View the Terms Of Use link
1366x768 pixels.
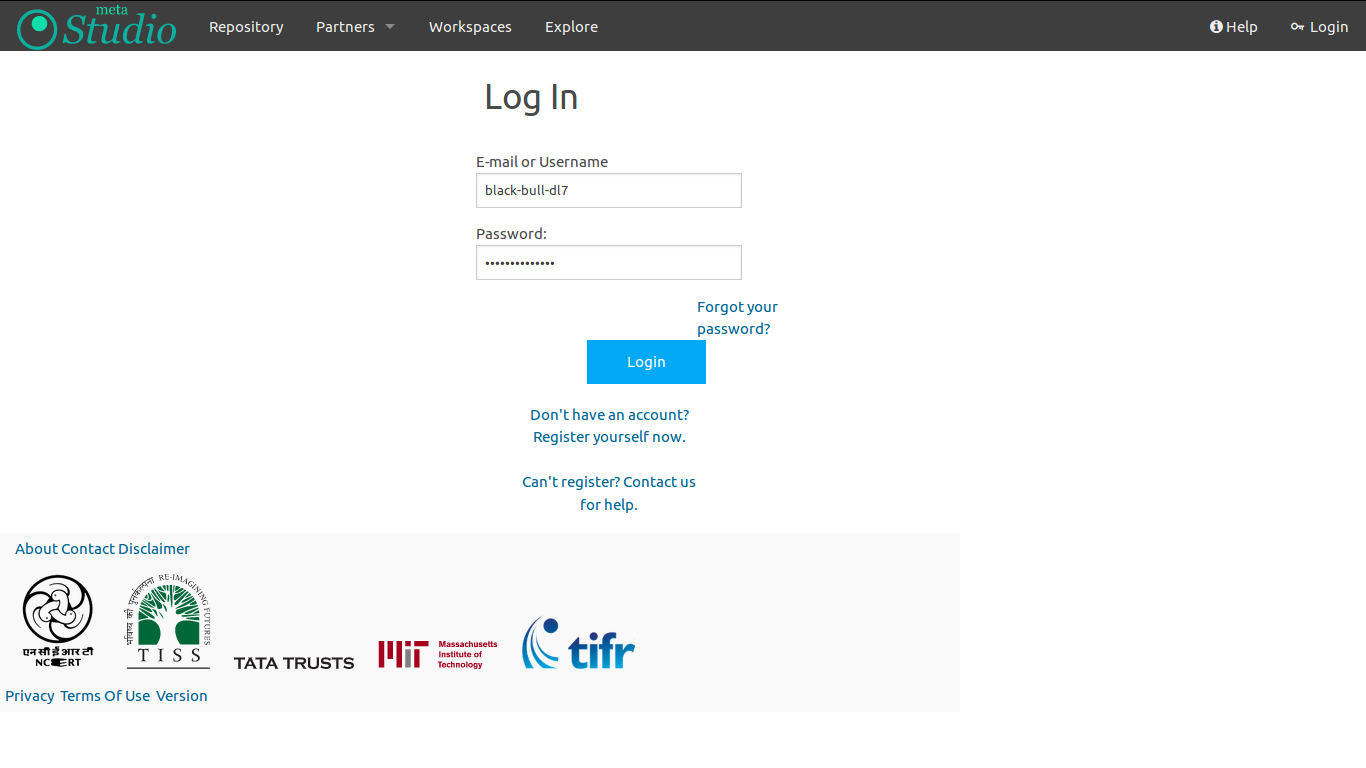[x=105, y=696]
